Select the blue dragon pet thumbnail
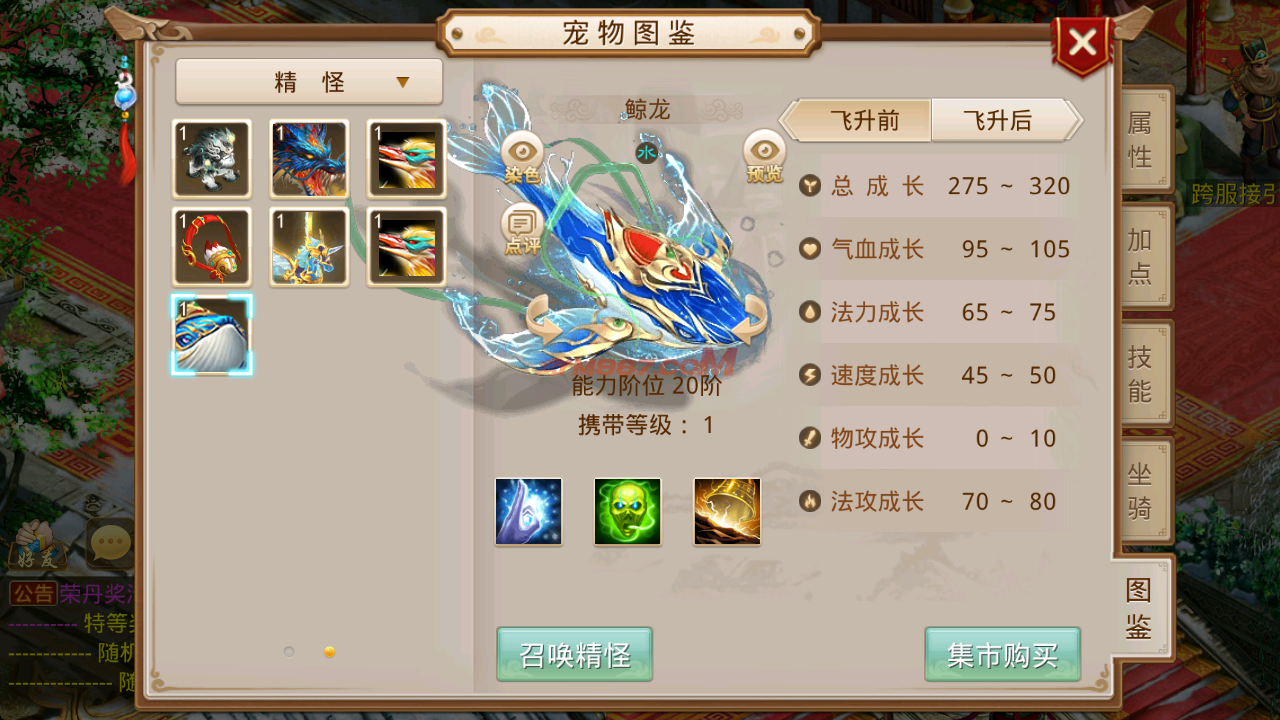Viewport: 1280px width, 720px height. tap(309, 159)
